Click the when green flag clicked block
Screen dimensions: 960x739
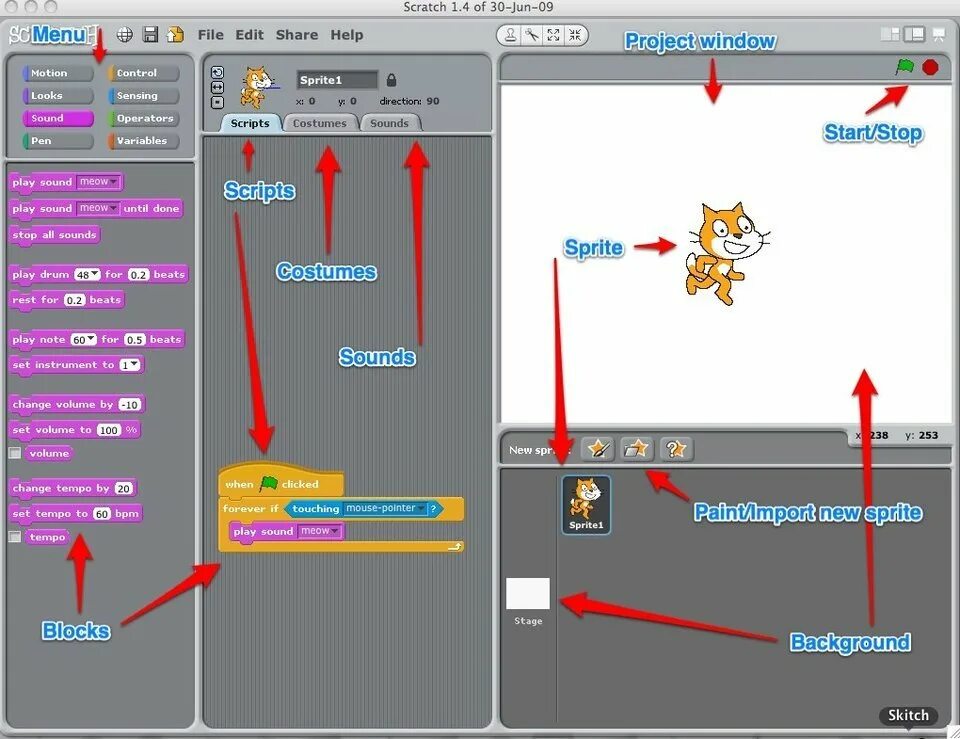(x=280, y=481)
